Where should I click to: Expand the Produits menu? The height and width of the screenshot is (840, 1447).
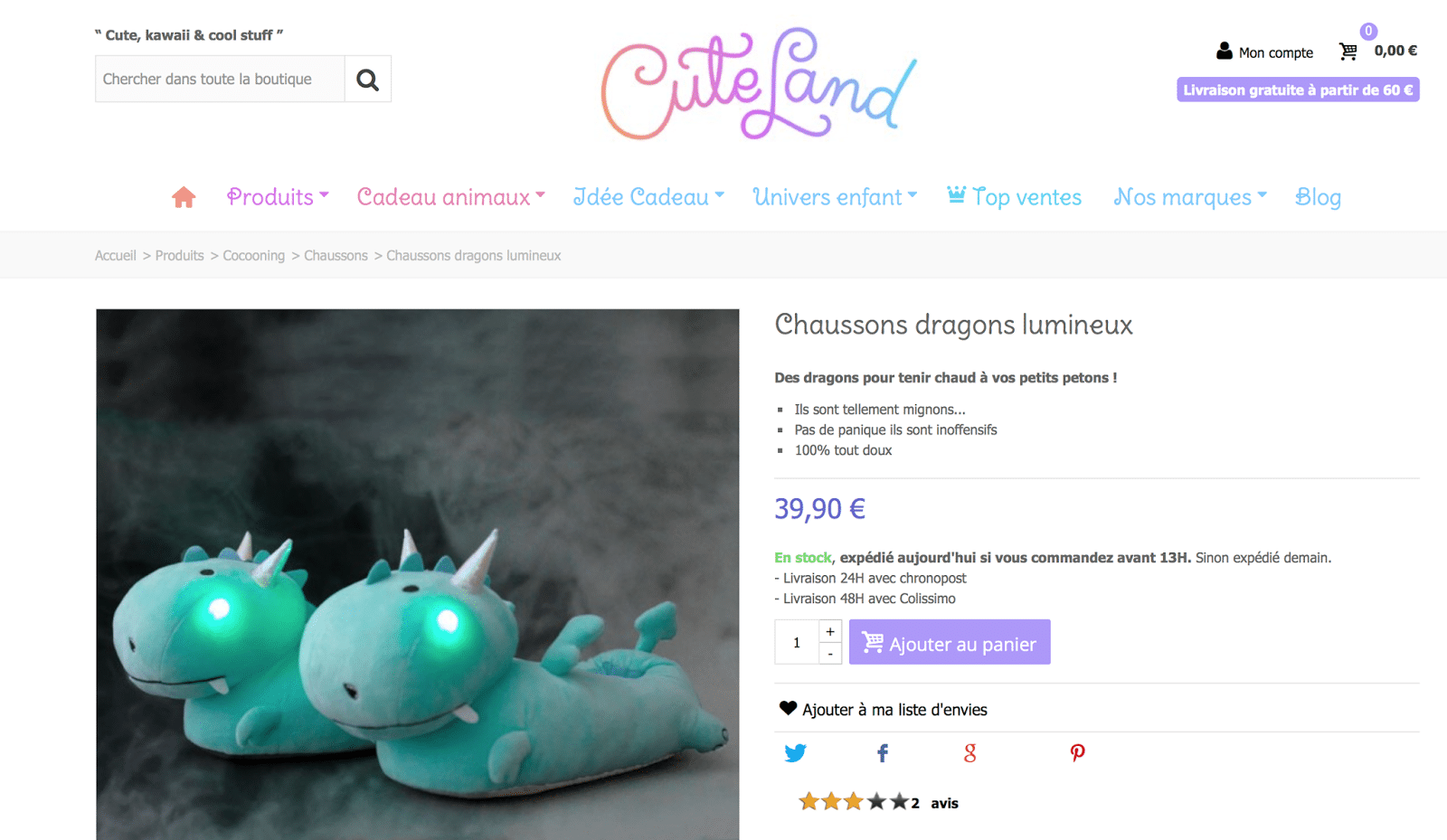coord(278,197)
